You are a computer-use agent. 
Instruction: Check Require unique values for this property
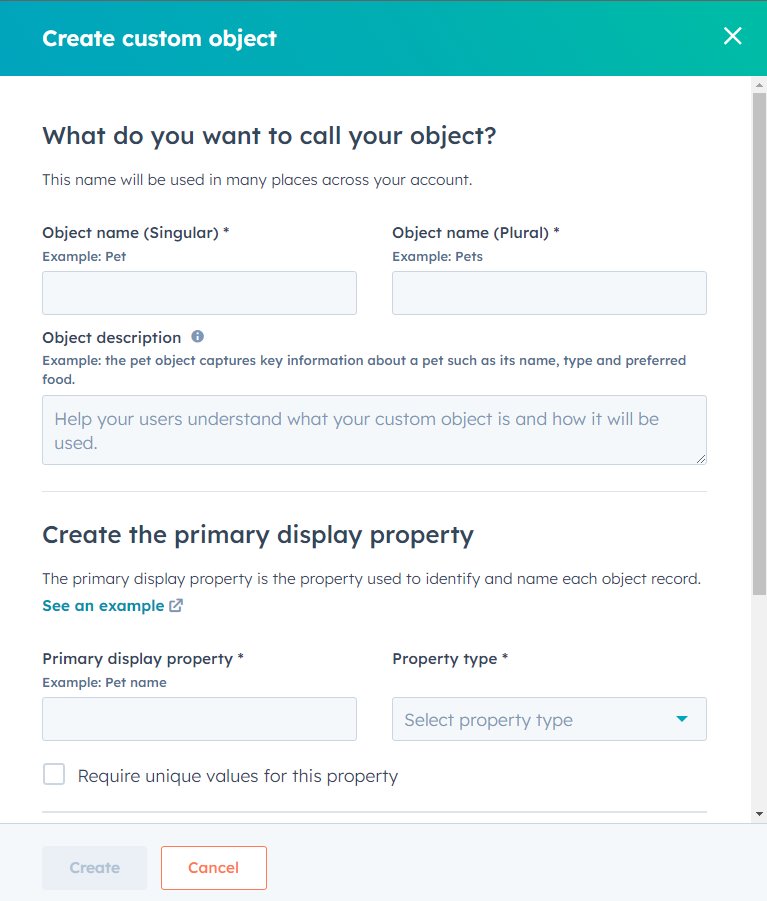click(54, 773)
